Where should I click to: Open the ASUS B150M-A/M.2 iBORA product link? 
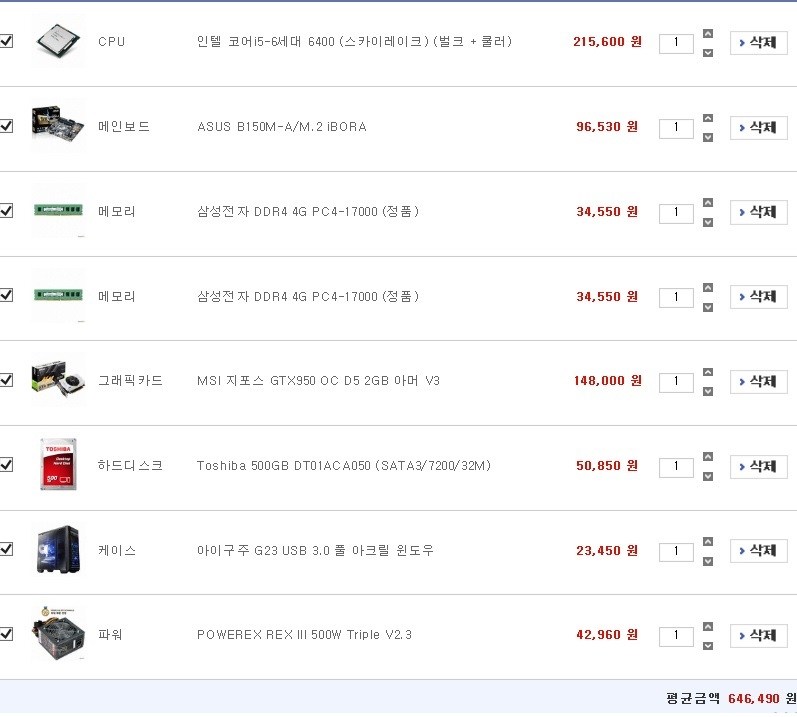click(282, 127)
